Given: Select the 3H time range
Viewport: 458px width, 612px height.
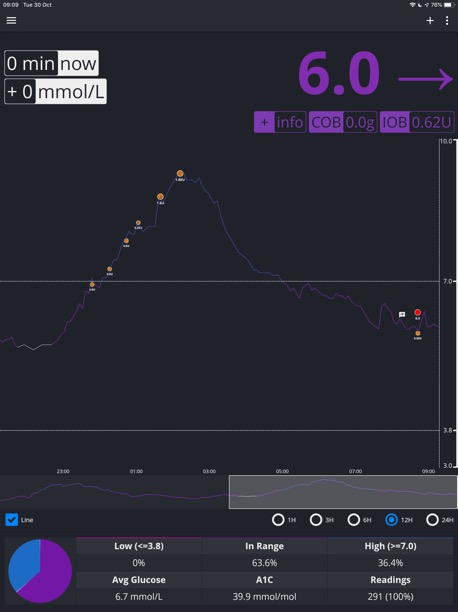Looking at the screenshot, I should [x=316, y=520].
